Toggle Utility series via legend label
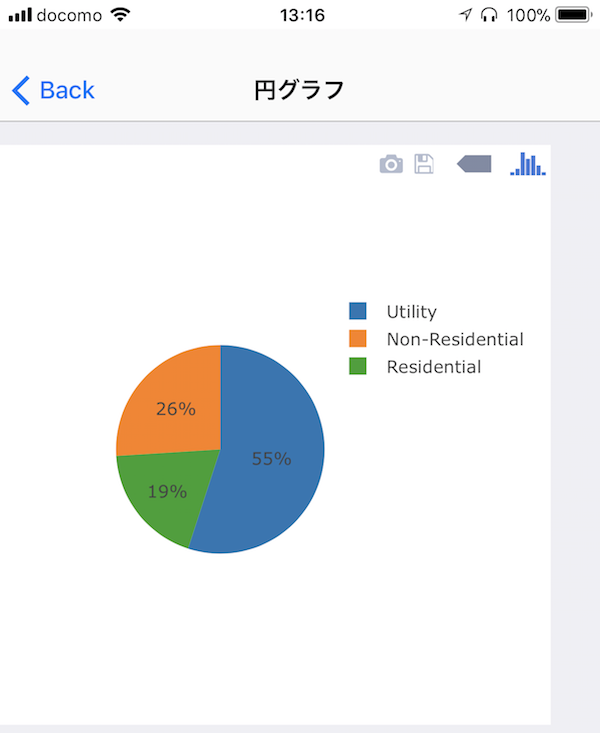 pyautogui.click(x=412, y=312)
